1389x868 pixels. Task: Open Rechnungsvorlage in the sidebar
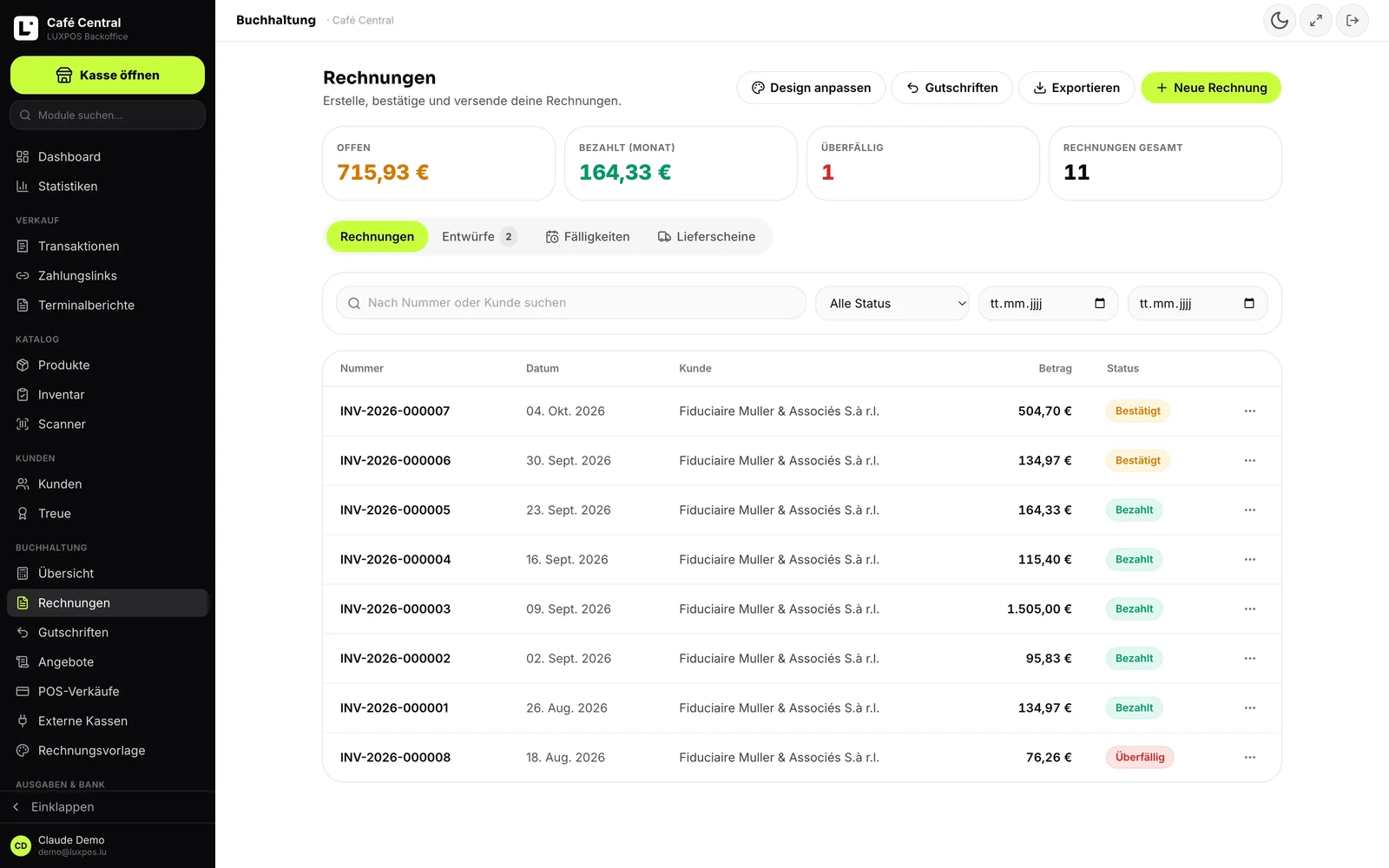108,751
